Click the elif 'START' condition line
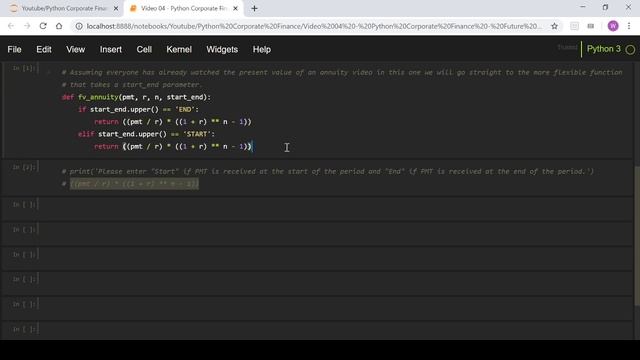 pos(146,134)
